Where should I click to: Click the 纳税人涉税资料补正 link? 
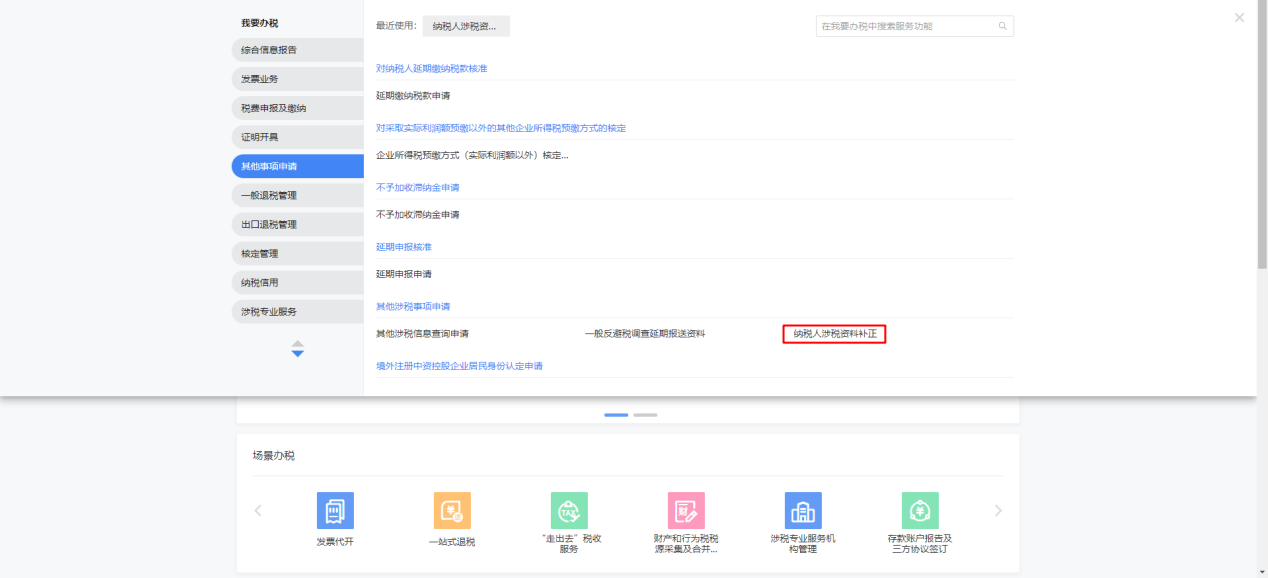point(834,334)
